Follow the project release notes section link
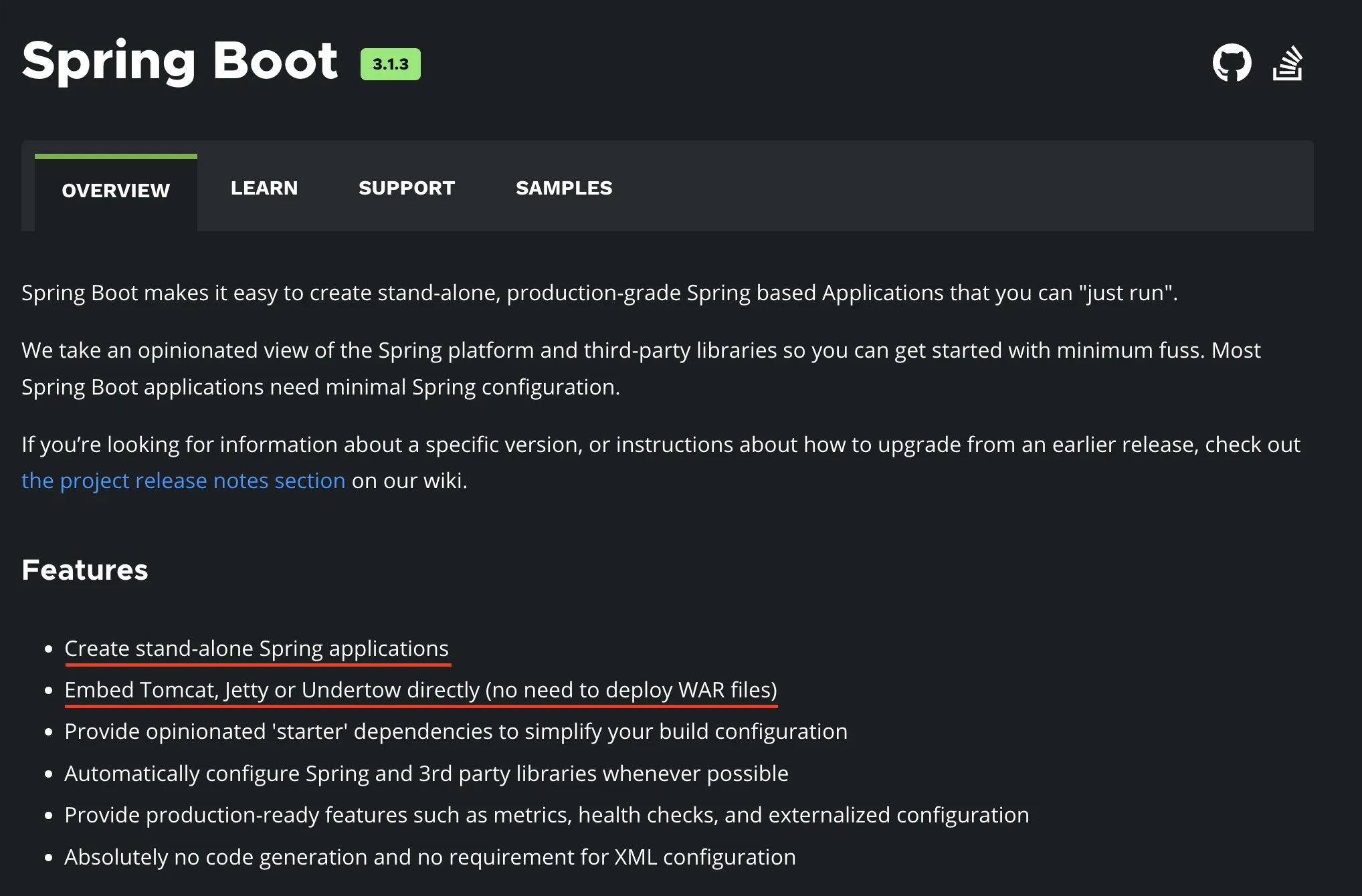 [x=183, y=481]
